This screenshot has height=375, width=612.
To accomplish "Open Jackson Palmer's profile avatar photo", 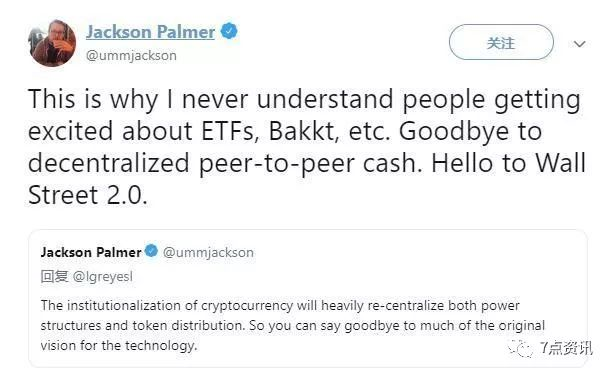I will pyautogui.click(x=52, y=43).
